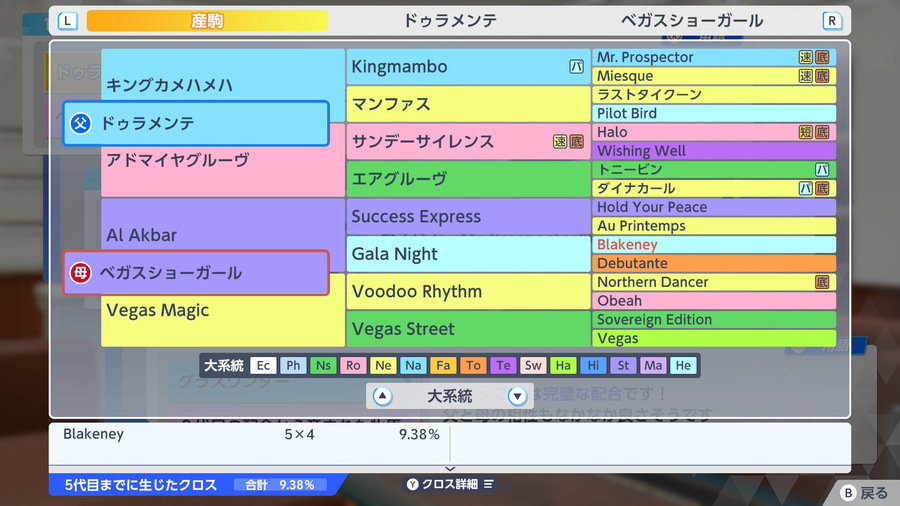Click the パ icon on トニービン
The image size is (900, 506).
(x=822, y=170)
